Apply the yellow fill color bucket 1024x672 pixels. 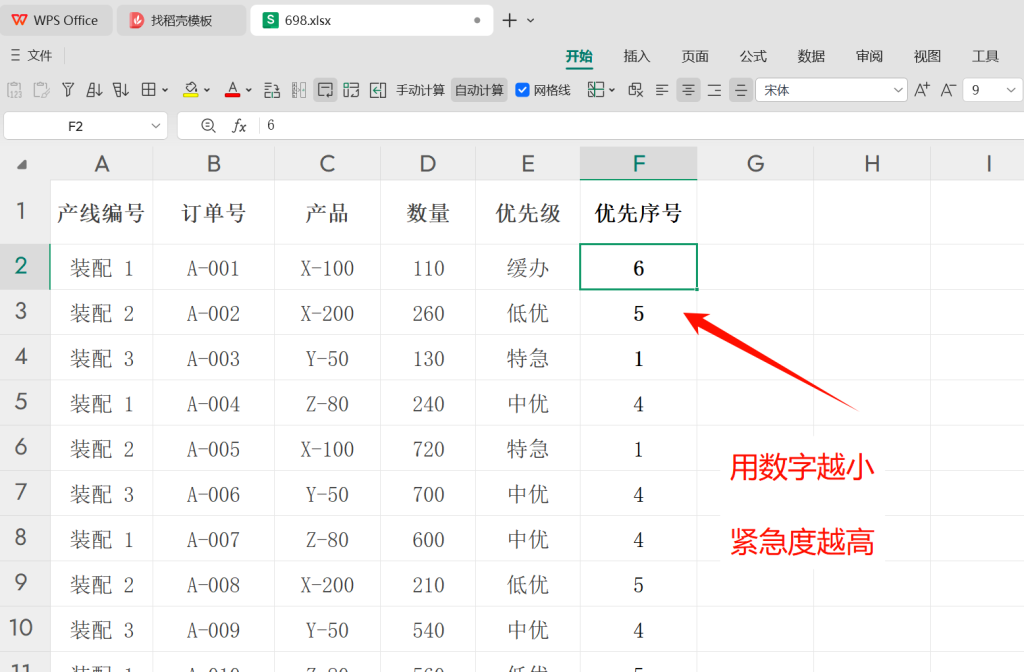click(191, 90)
